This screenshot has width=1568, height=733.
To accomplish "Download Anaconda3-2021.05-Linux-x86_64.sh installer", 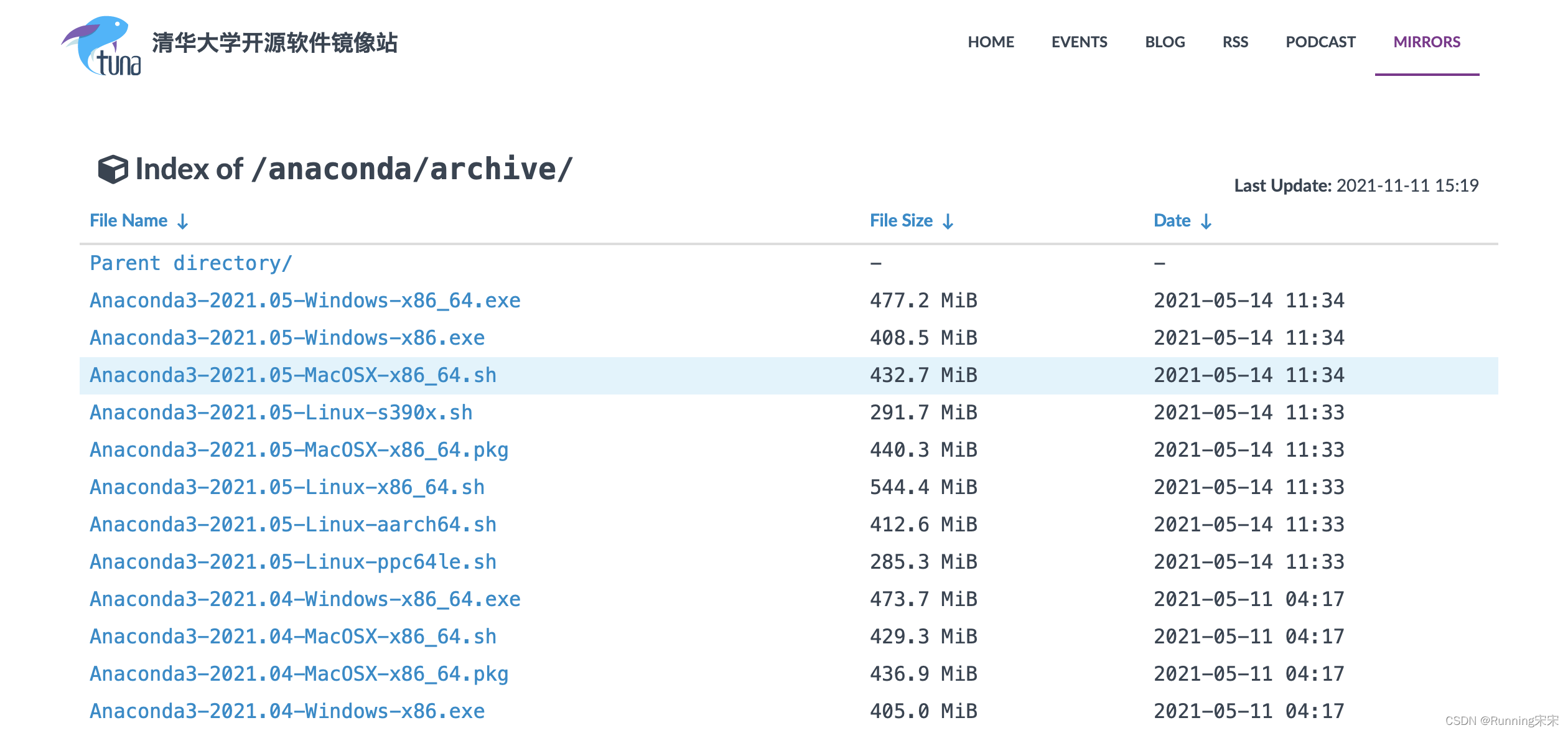I will 287,487.
